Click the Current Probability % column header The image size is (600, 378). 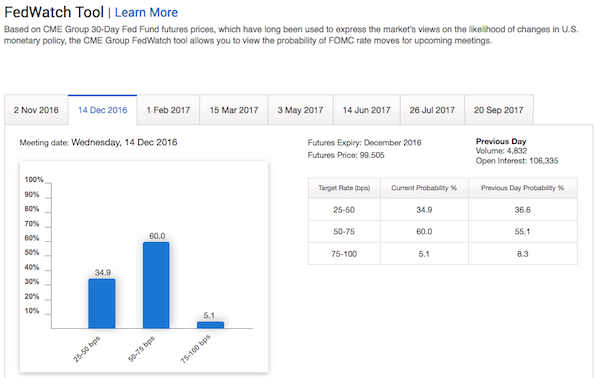(424, 188)
